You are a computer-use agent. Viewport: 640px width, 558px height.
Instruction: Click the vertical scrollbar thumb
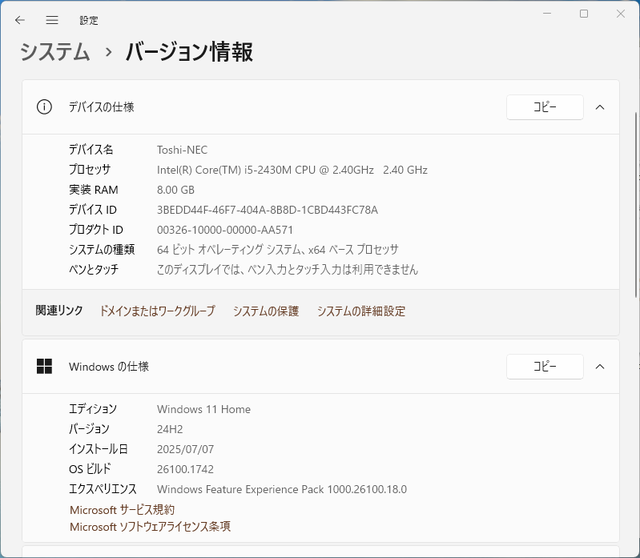tap(636, 204)
